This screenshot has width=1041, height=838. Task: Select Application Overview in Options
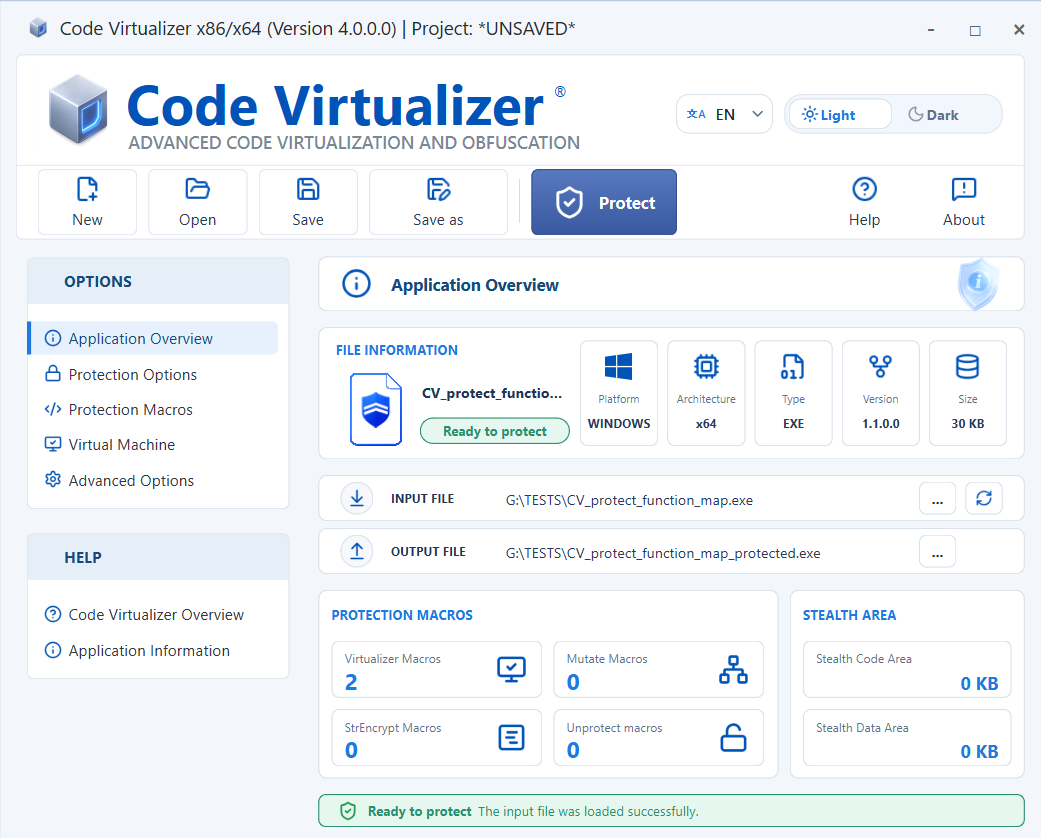tap(153, 338)
